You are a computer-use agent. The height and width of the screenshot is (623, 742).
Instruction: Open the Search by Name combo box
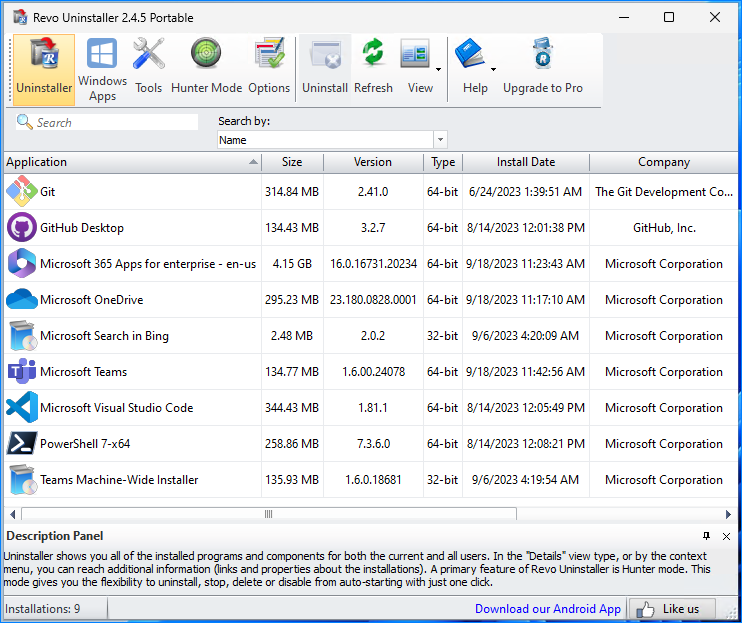[332, 140]
